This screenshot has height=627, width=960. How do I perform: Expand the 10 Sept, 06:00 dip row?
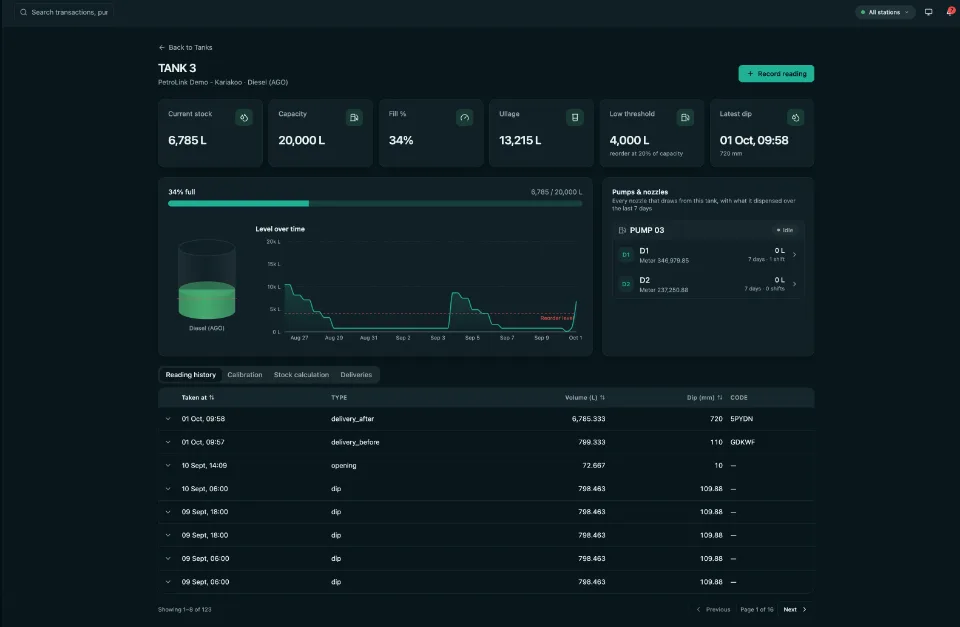pyautogui.click(x=168, y=489)
